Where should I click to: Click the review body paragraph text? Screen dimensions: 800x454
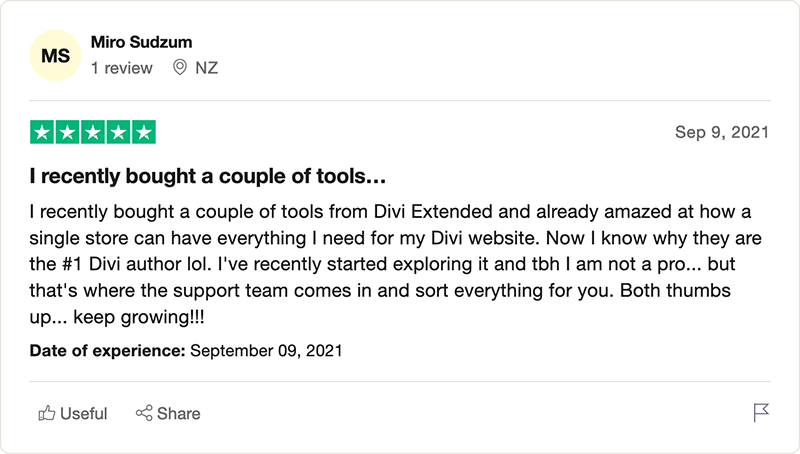tap(395, 264)
